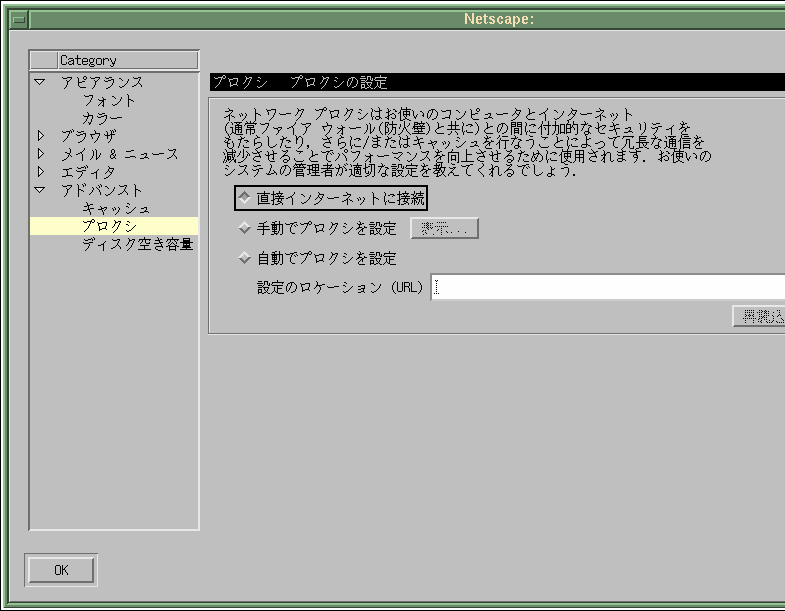Collapse the アドバンスト category arrow

tap(40, 190)
